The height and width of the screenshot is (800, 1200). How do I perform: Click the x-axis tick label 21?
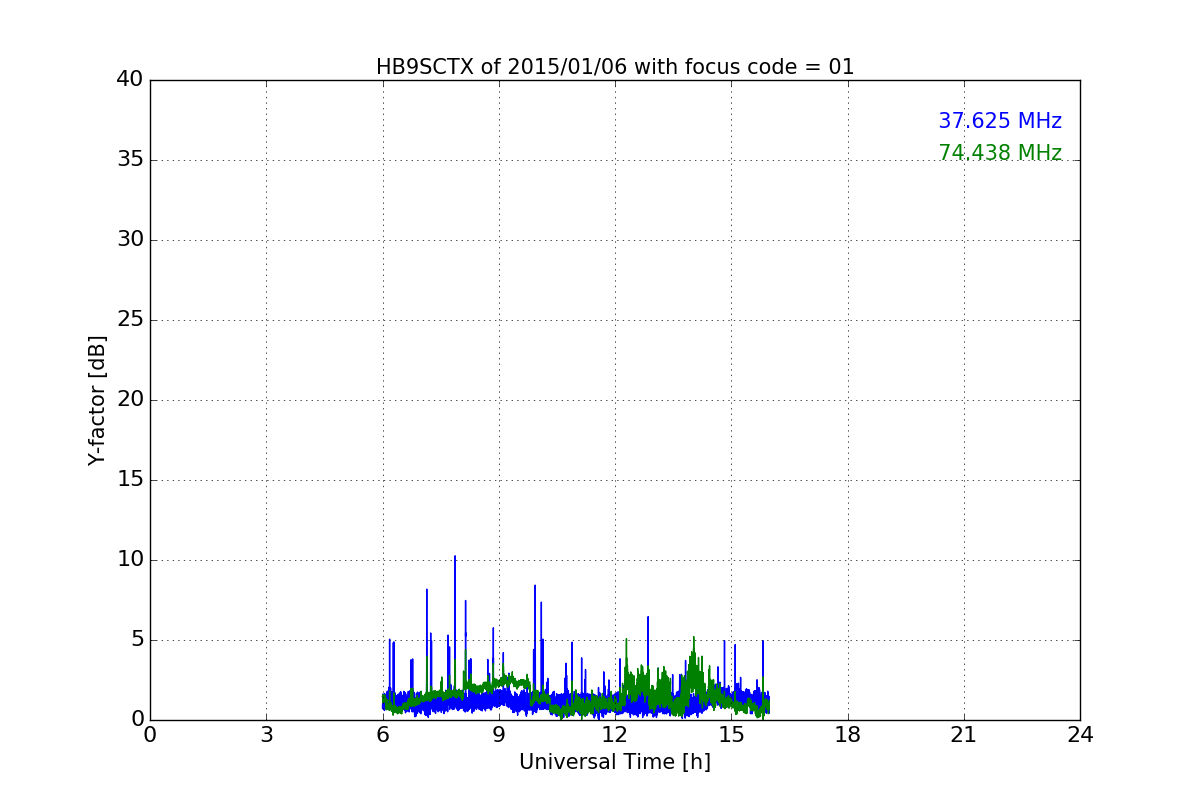coord(964,735)
